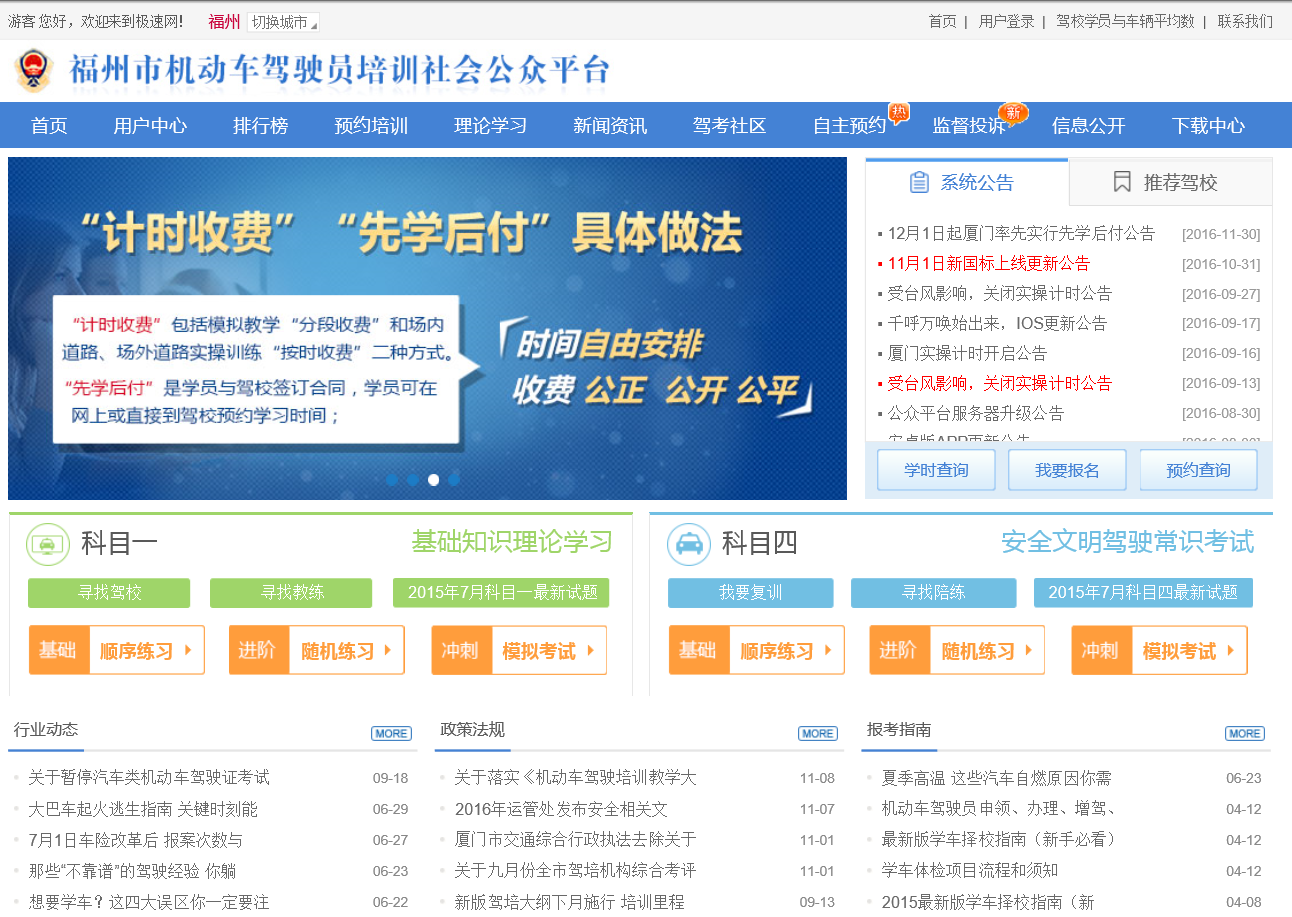Image resolution: width=1292 pixels, height=917 pixels.
Task: Open 预约培训 in the navigation bar
Action: 371,125
